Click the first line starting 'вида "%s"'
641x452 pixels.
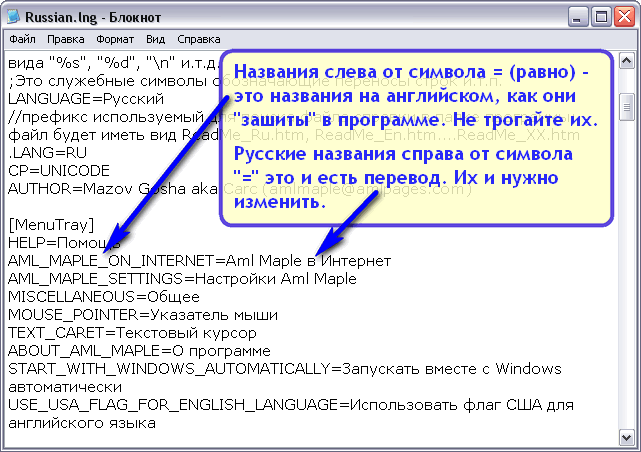point(113,63)
